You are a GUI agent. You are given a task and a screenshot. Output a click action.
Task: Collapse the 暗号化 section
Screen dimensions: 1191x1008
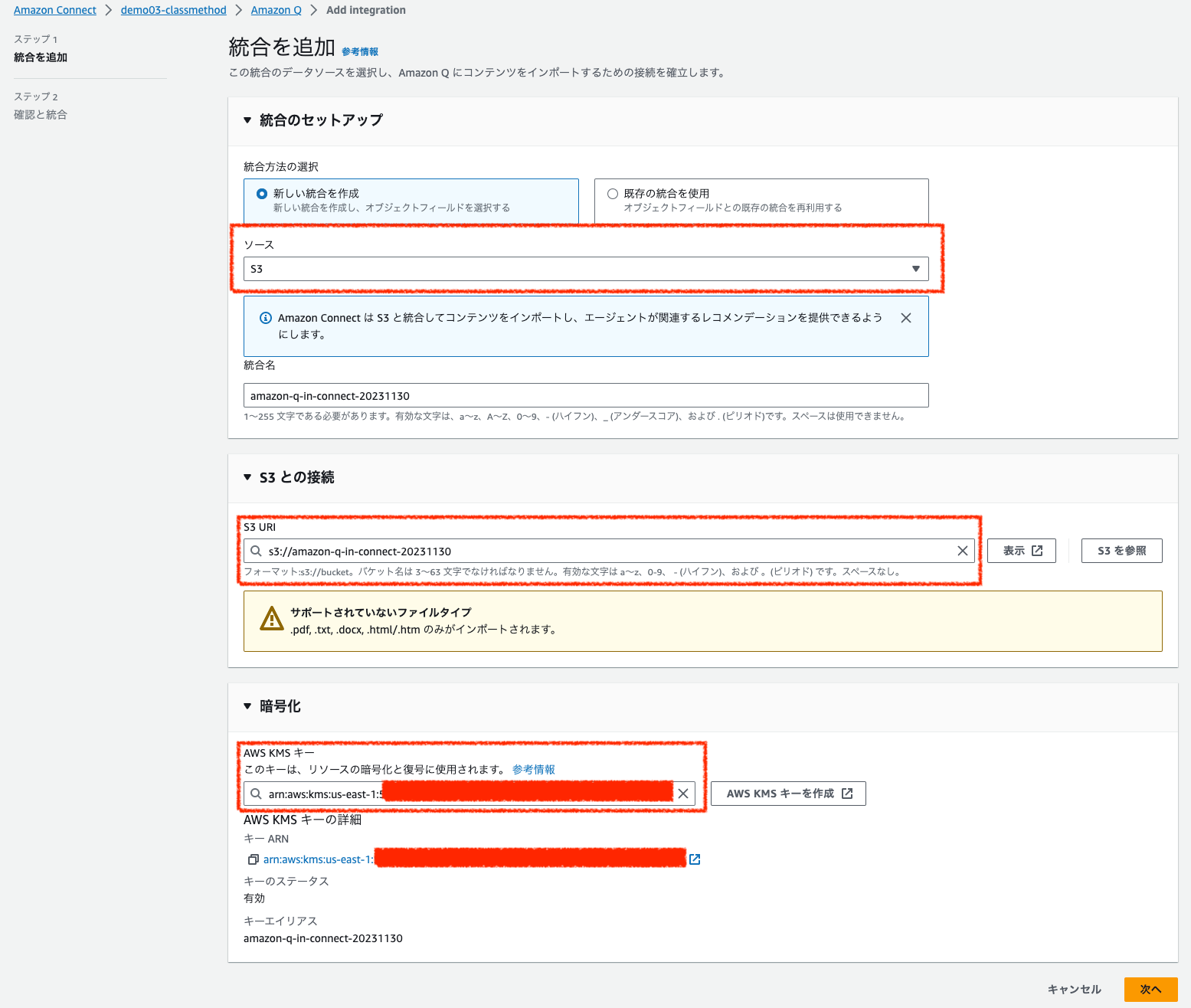[247, 705]
